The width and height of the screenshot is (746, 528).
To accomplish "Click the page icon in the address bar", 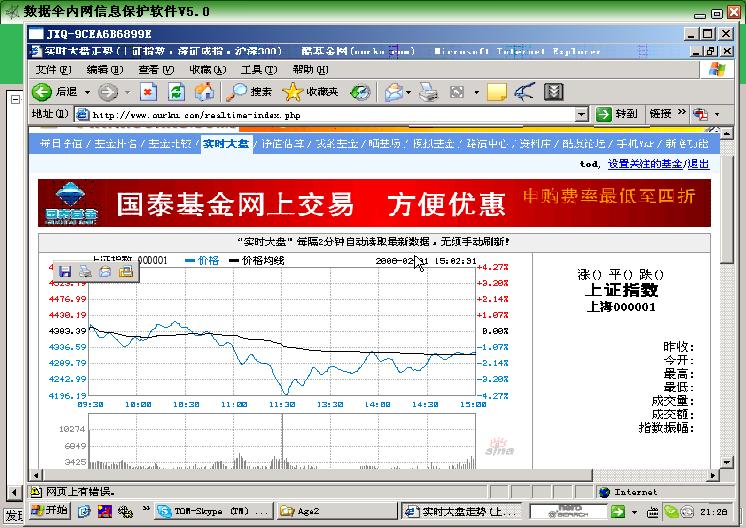I will tap(83, 114).
